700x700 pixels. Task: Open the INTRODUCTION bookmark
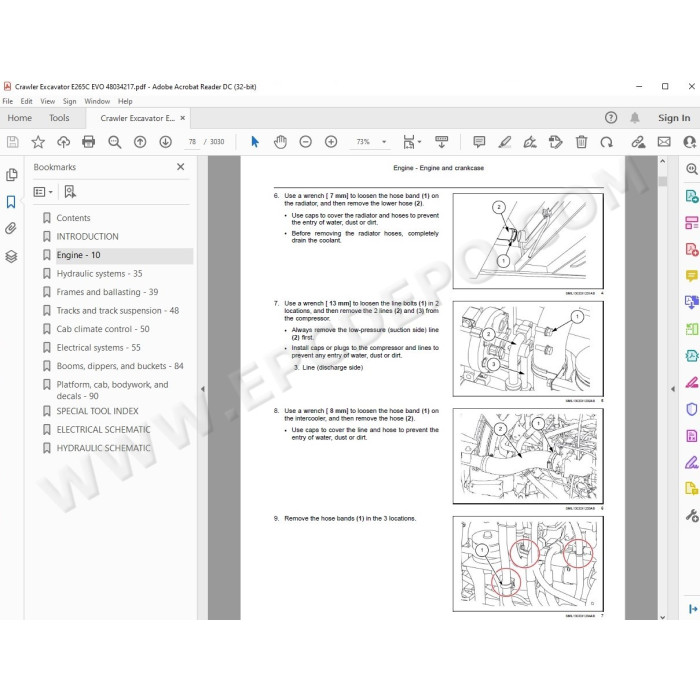tap(88, 237)
